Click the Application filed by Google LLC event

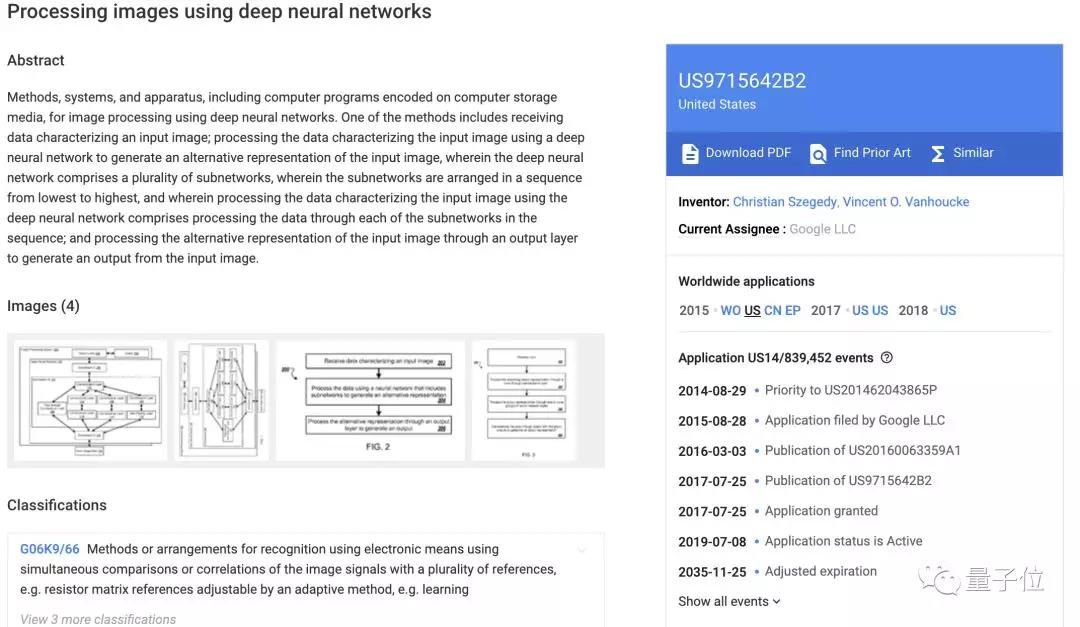pyautogui.click(x=855, y=420)
